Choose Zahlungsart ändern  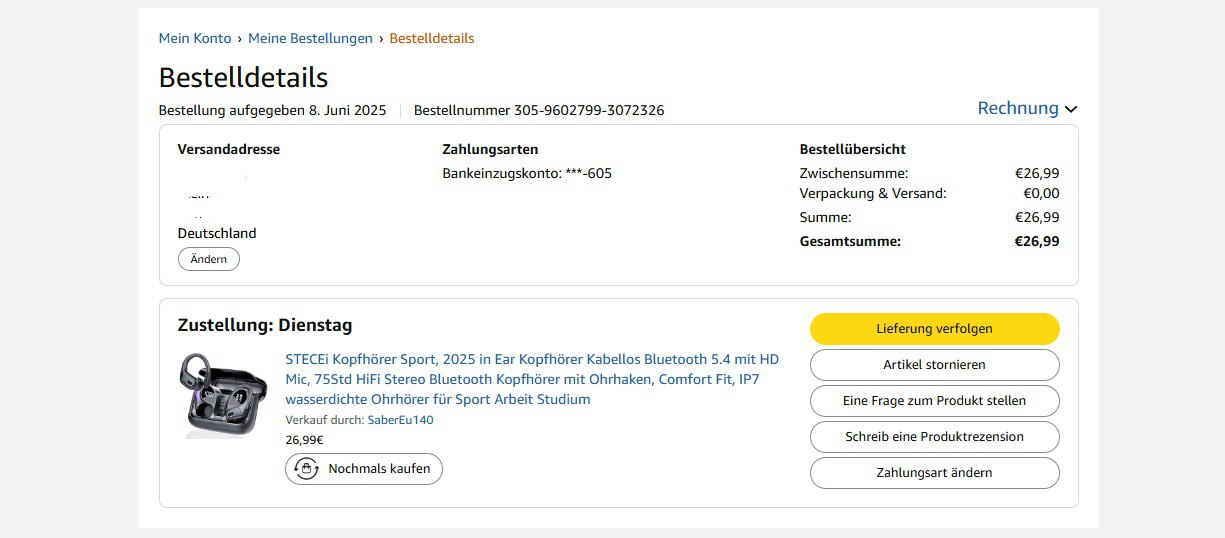tap(934, 473)
